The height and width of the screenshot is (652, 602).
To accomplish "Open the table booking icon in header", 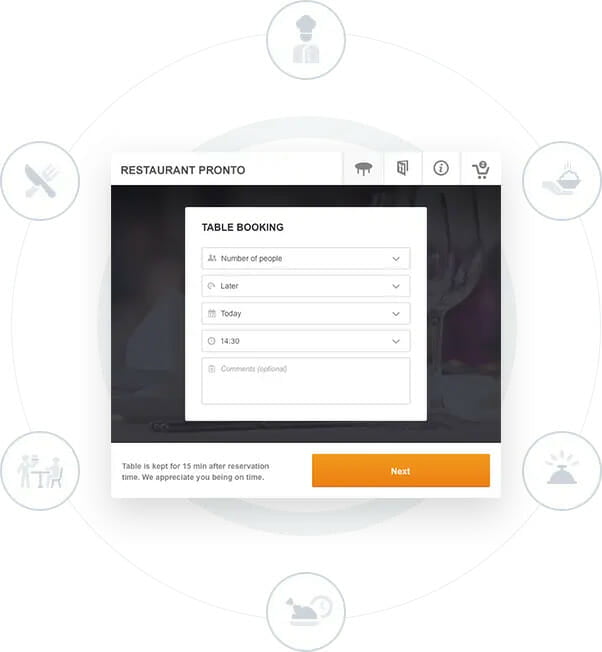I will pyautogui.click(x=363, y=169).
